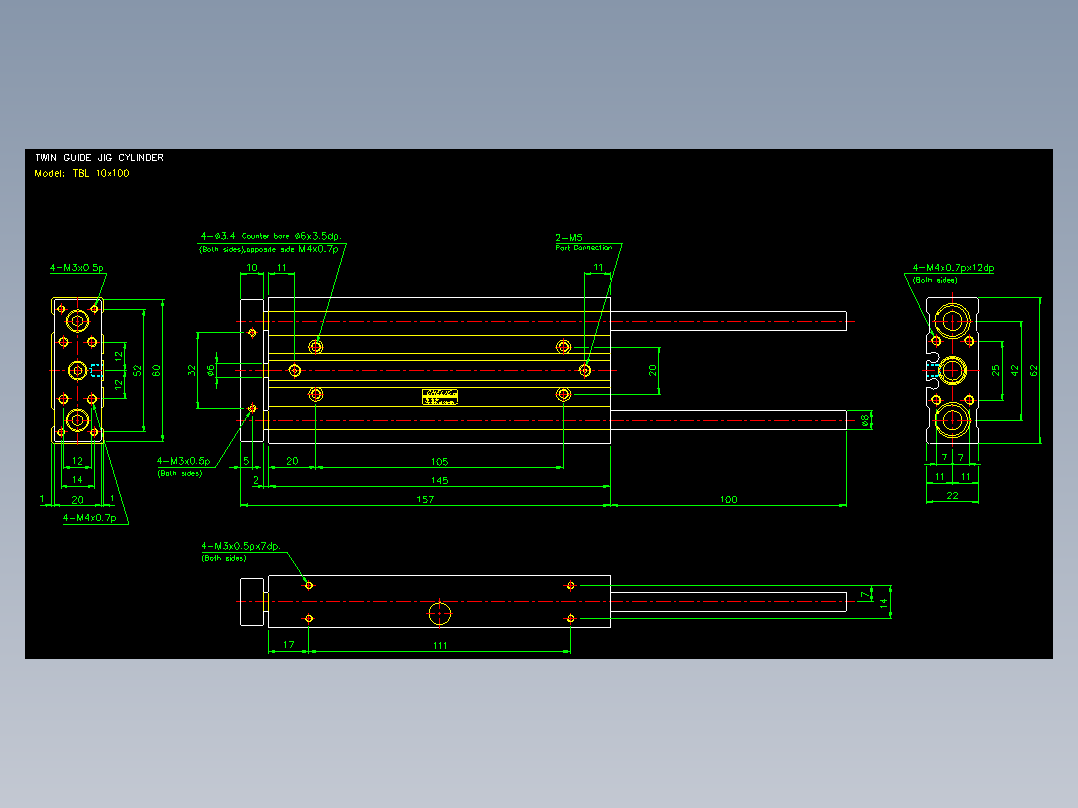Click the 32 dimension left of end plate
The width and height of the screenshot is (1078, 808).
pos(192,370)
